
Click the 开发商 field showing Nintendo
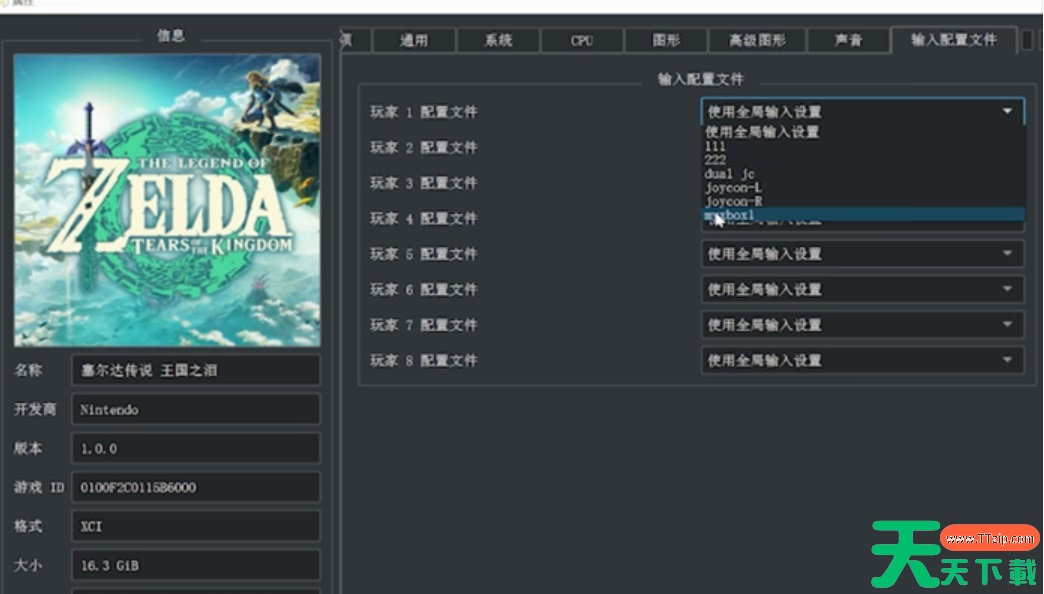[x=196, y=410]
